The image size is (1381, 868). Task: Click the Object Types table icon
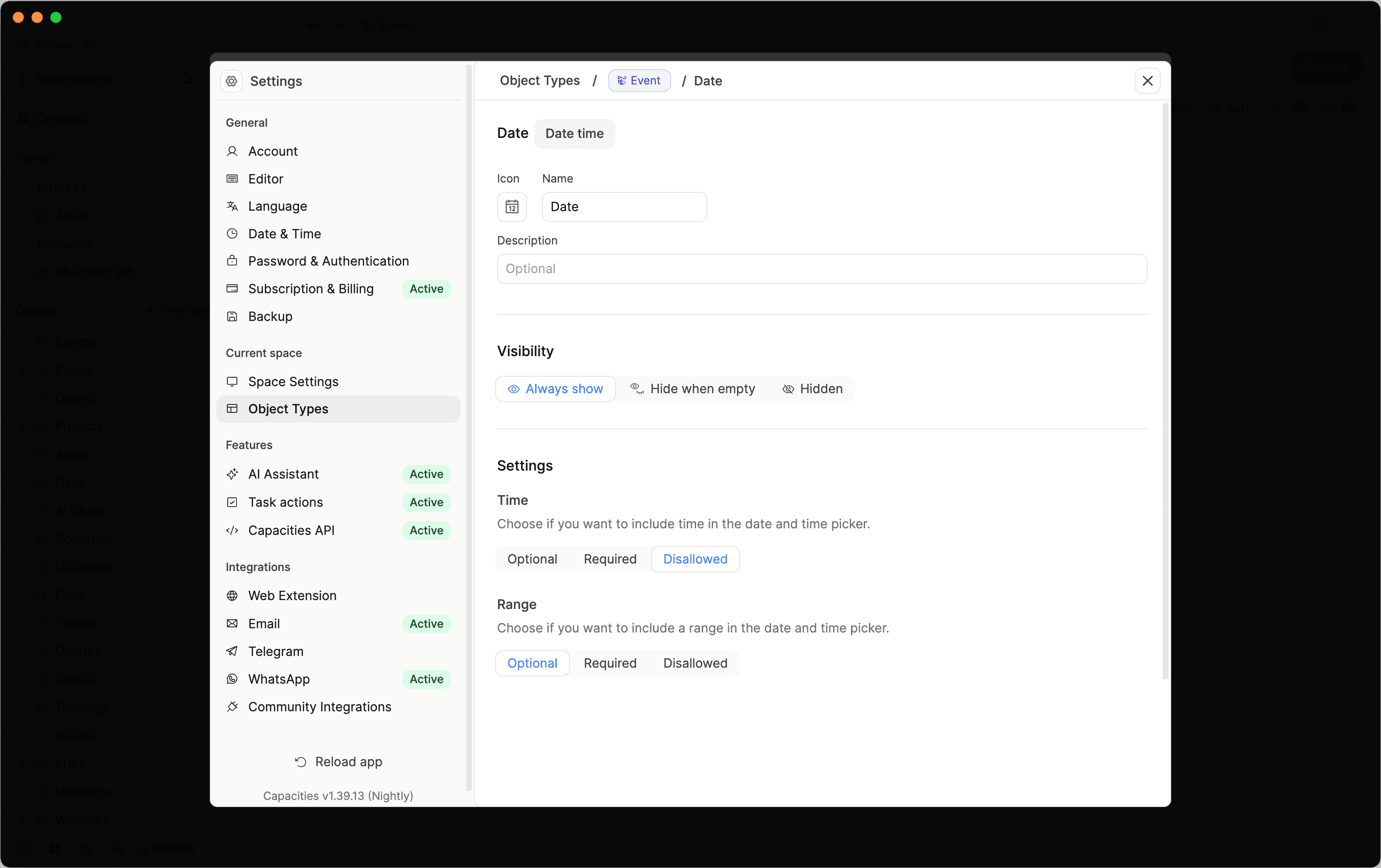232,409
